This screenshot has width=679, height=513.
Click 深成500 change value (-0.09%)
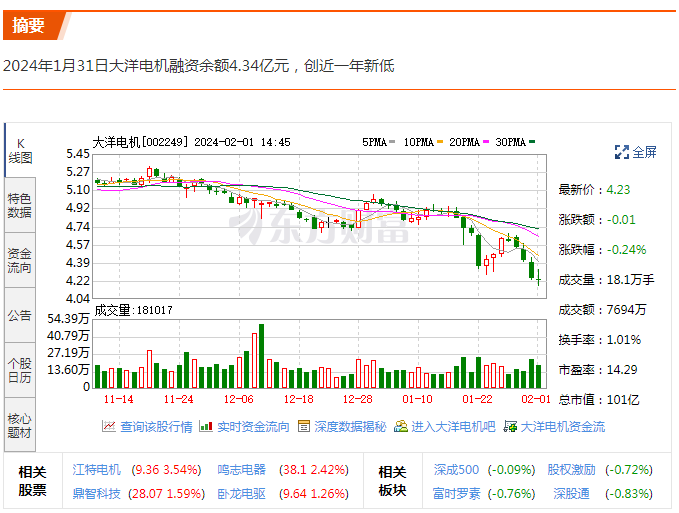[x=511, y=470]
